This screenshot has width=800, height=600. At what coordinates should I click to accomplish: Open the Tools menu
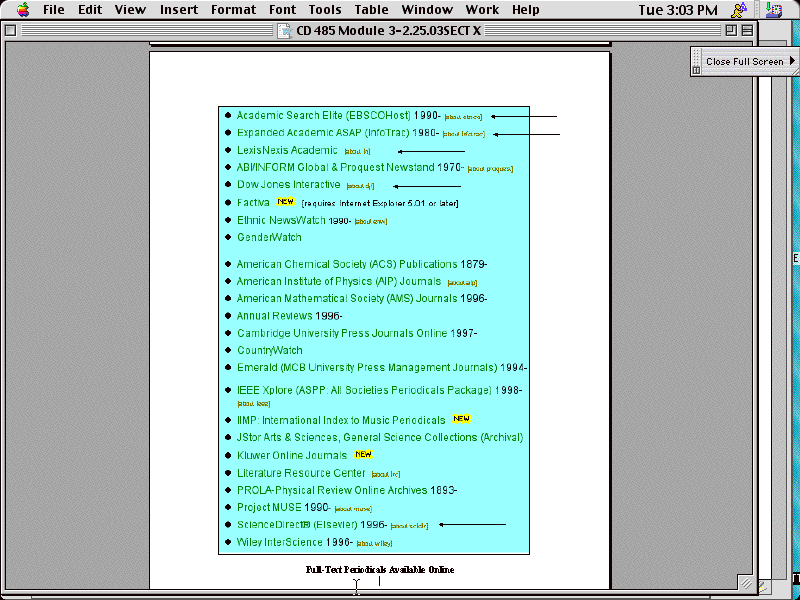[x=324, y=10]
